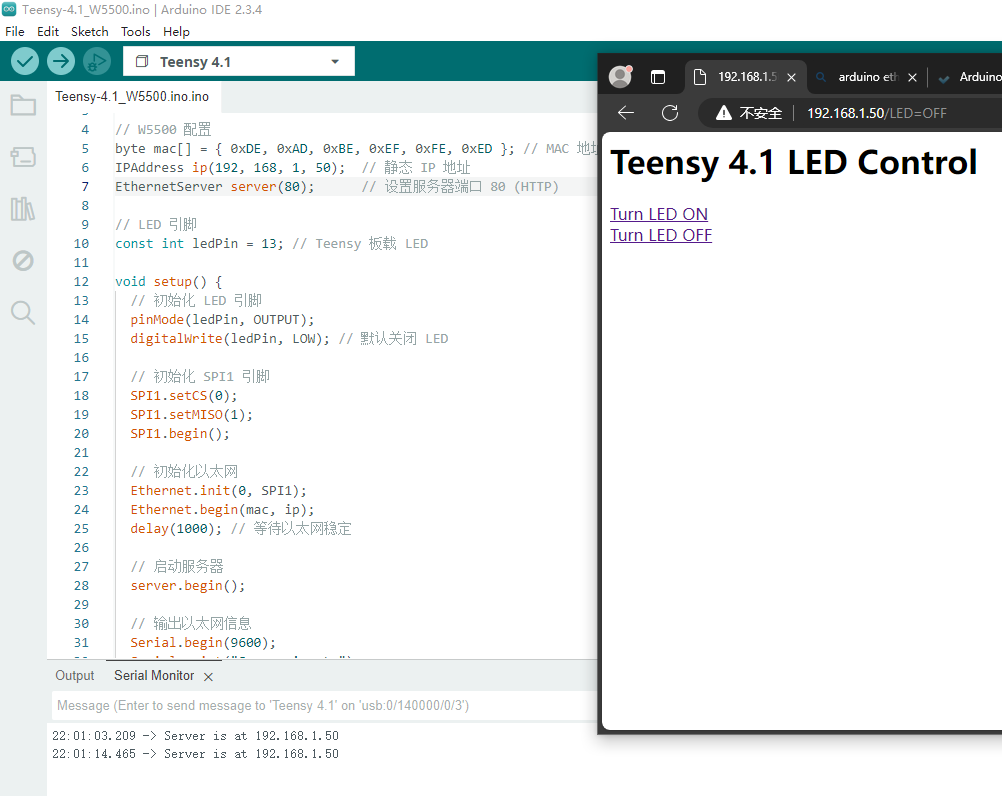Viewport: 1002px width, 796px height.
Task: Click the 'EthernetServer server(80);' code
Action: point(215,187)
